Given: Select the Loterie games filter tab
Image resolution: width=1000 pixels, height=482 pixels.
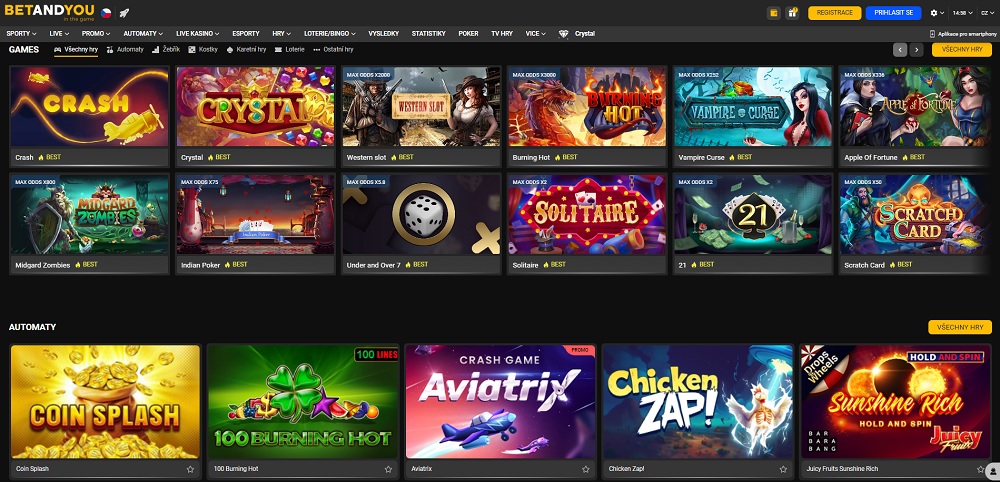Looking at the screenshot, I should [290, 49].
